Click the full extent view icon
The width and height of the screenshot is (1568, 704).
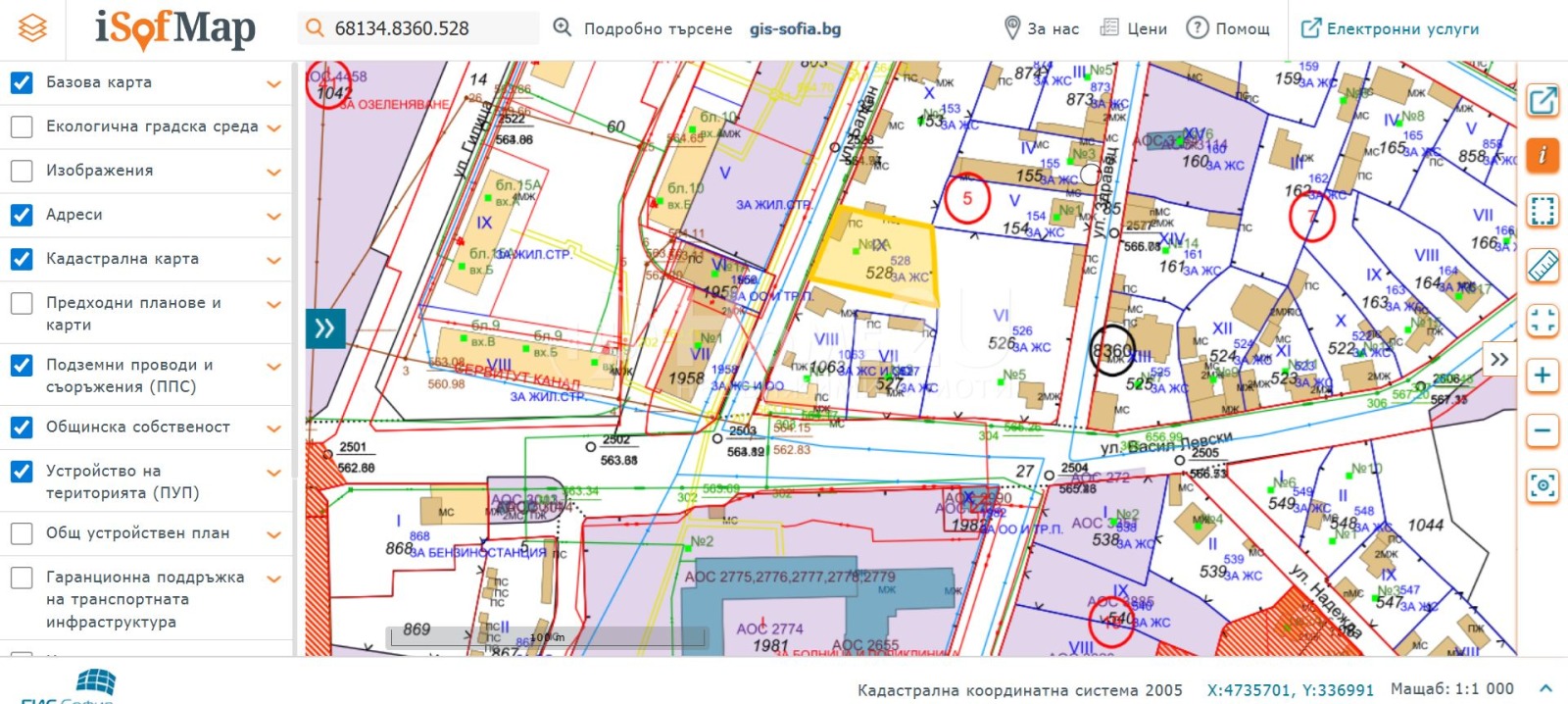point(1543,321)
